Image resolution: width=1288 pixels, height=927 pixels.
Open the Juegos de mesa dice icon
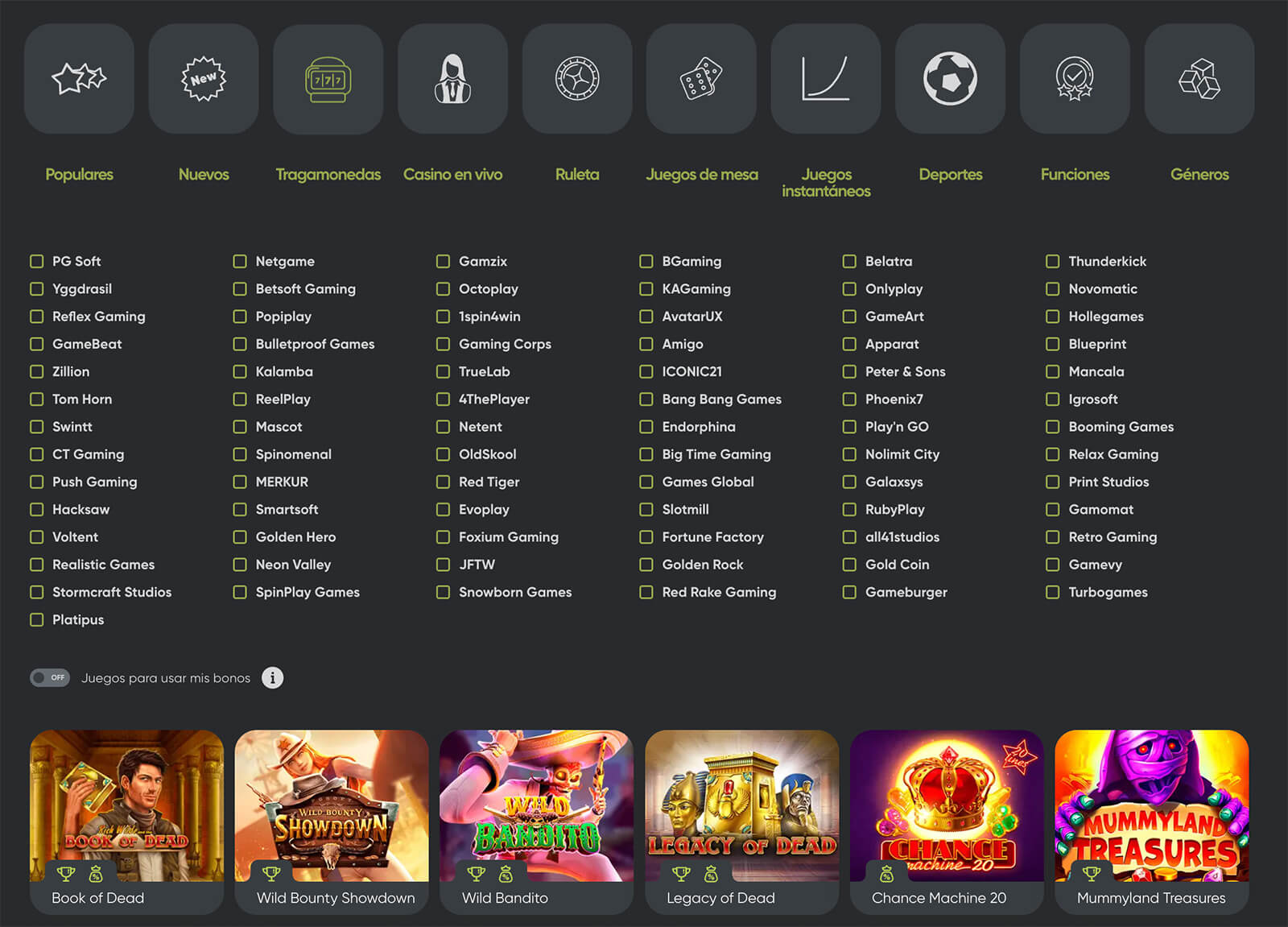point(701,79)
